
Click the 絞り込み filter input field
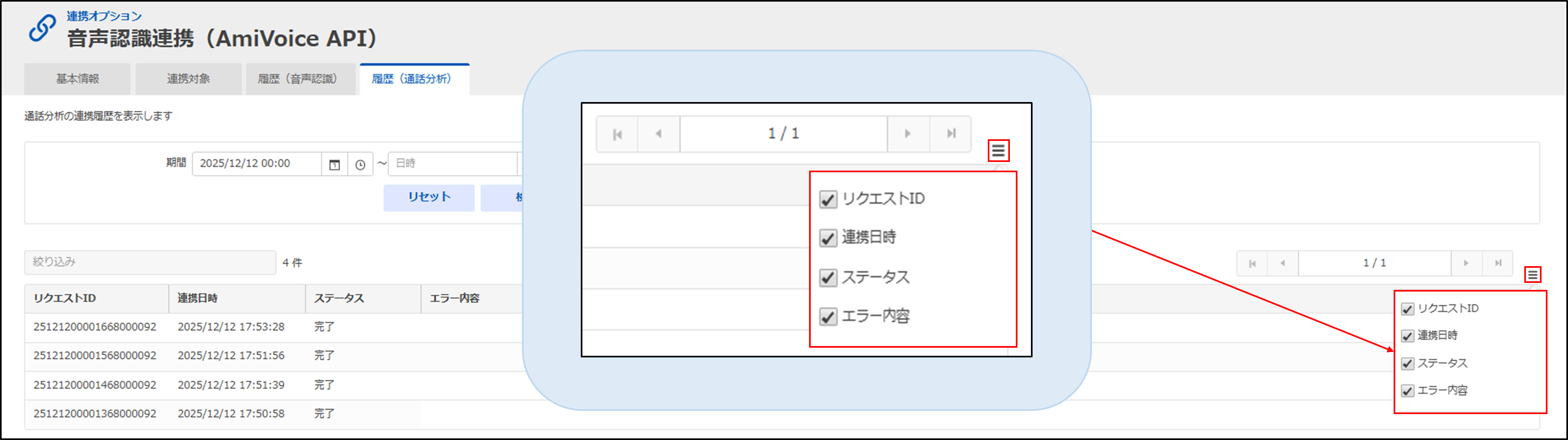tap(150, 262)
